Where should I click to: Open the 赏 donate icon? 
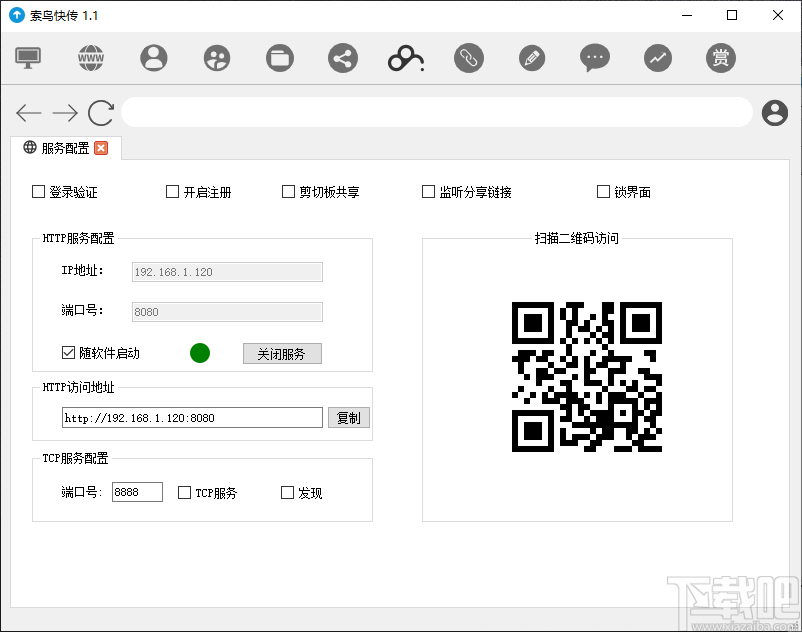click(x=720, y=57)
